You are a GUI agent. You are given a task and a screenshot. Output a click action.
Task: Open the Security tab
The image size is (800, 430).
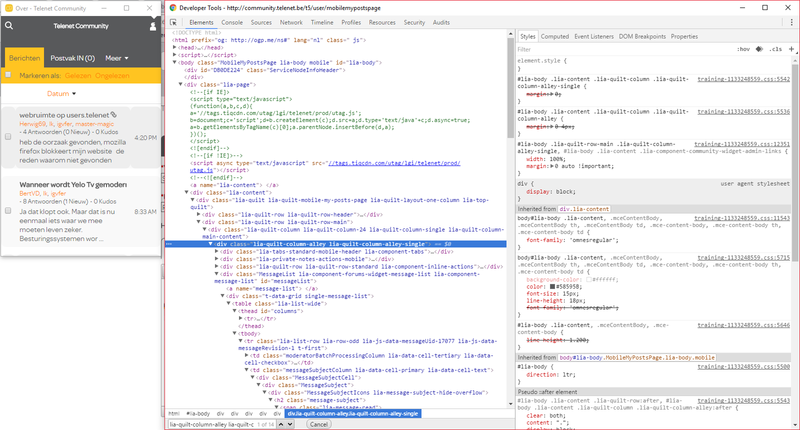pos(414,22)
